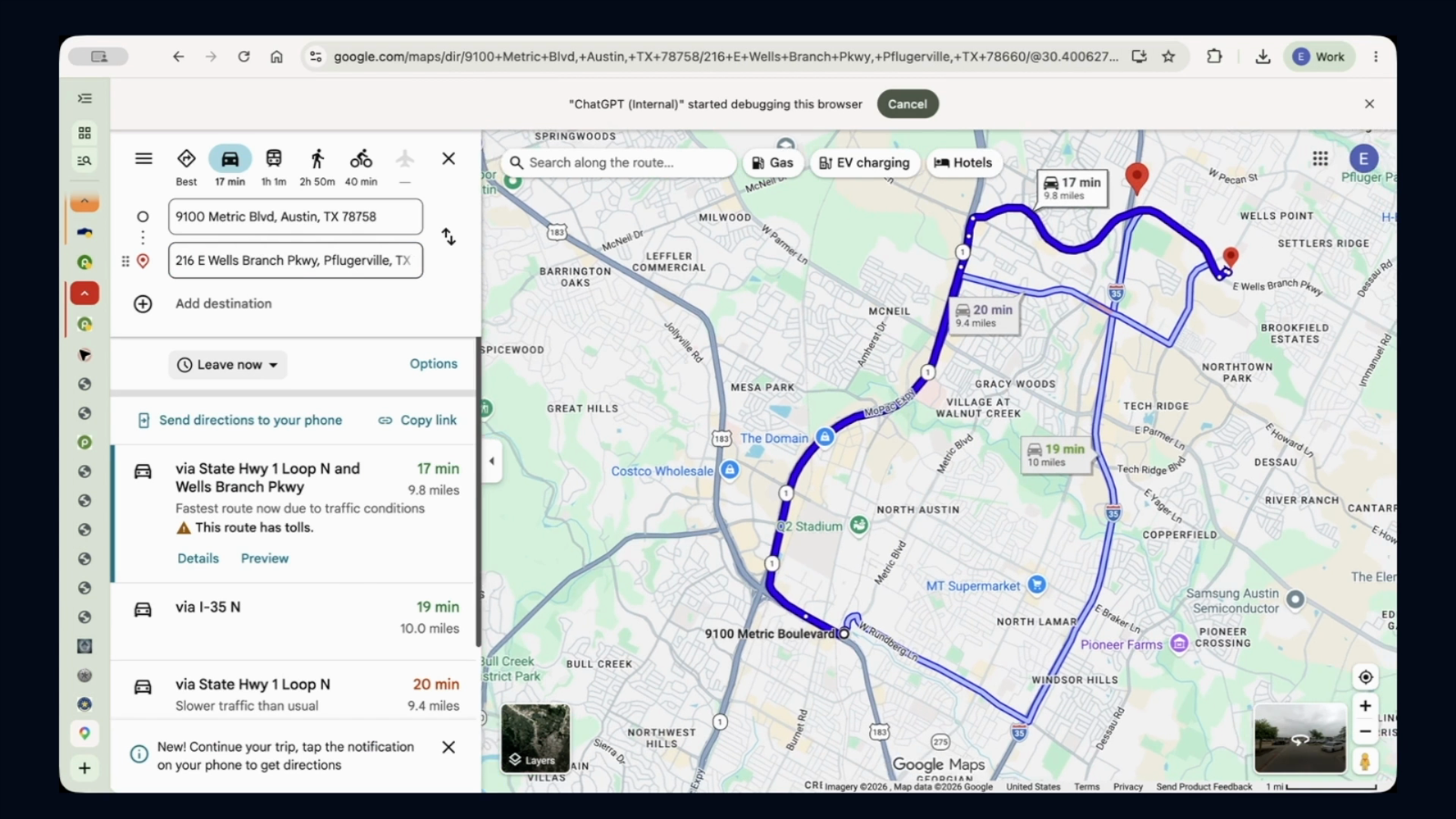Select the Cycling travel mode

pyautogui.click(x=361, y=167)
